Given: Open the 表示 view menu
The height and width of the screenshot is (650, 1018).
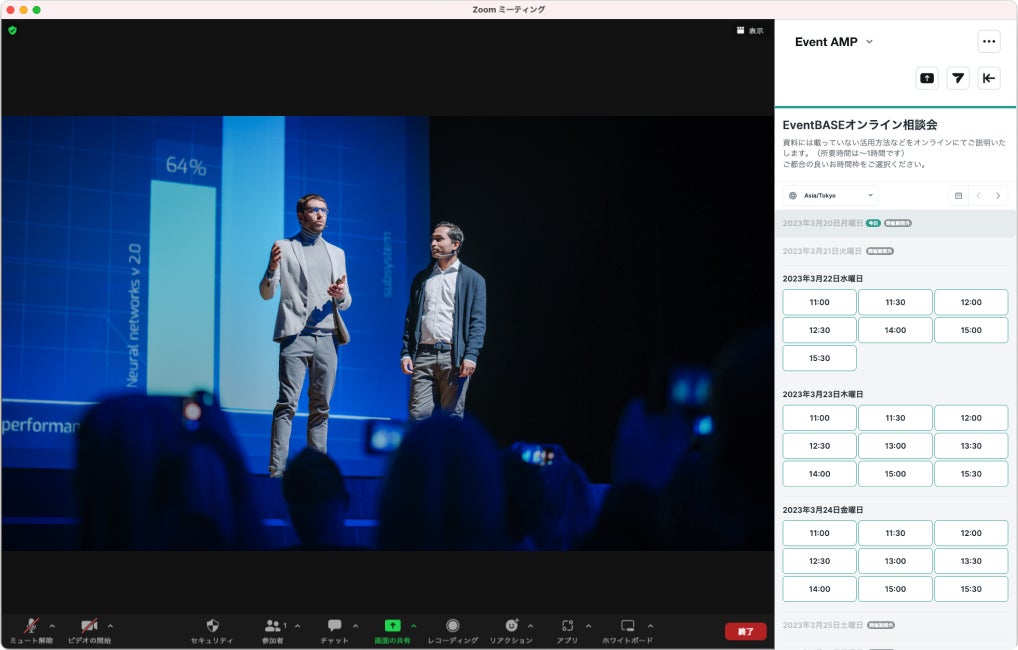Looking at the screenshot, I should pyautogui.click(x=750, y=31).
